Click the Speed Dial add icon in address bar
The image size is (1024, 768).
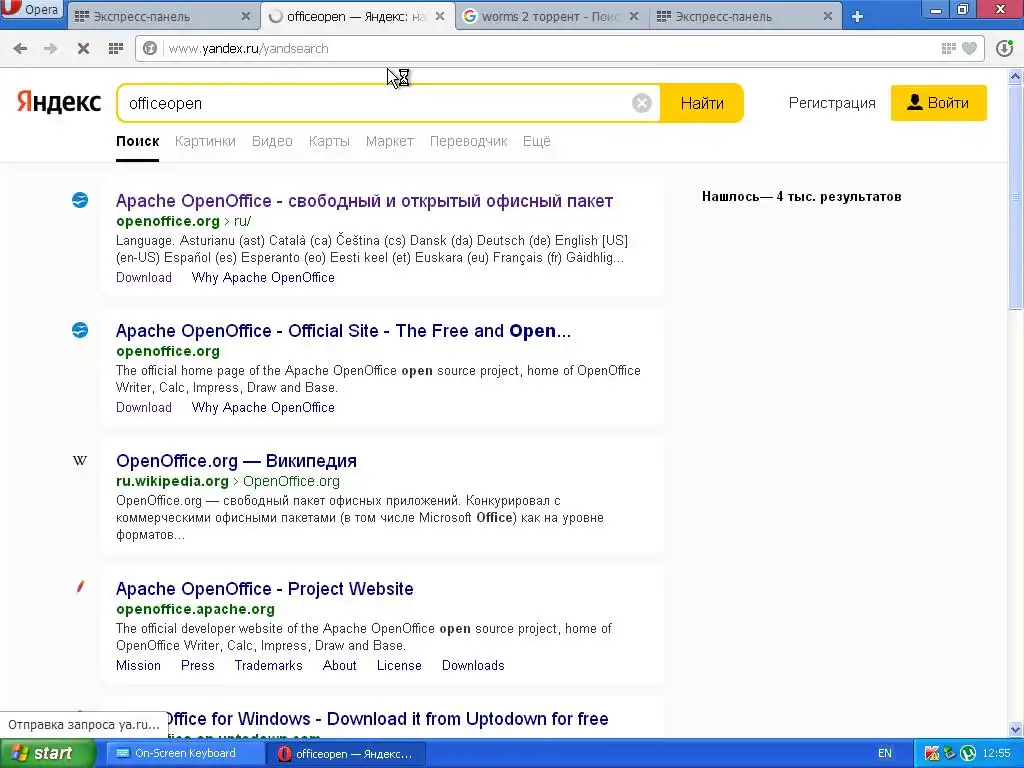tap(949, 48)
